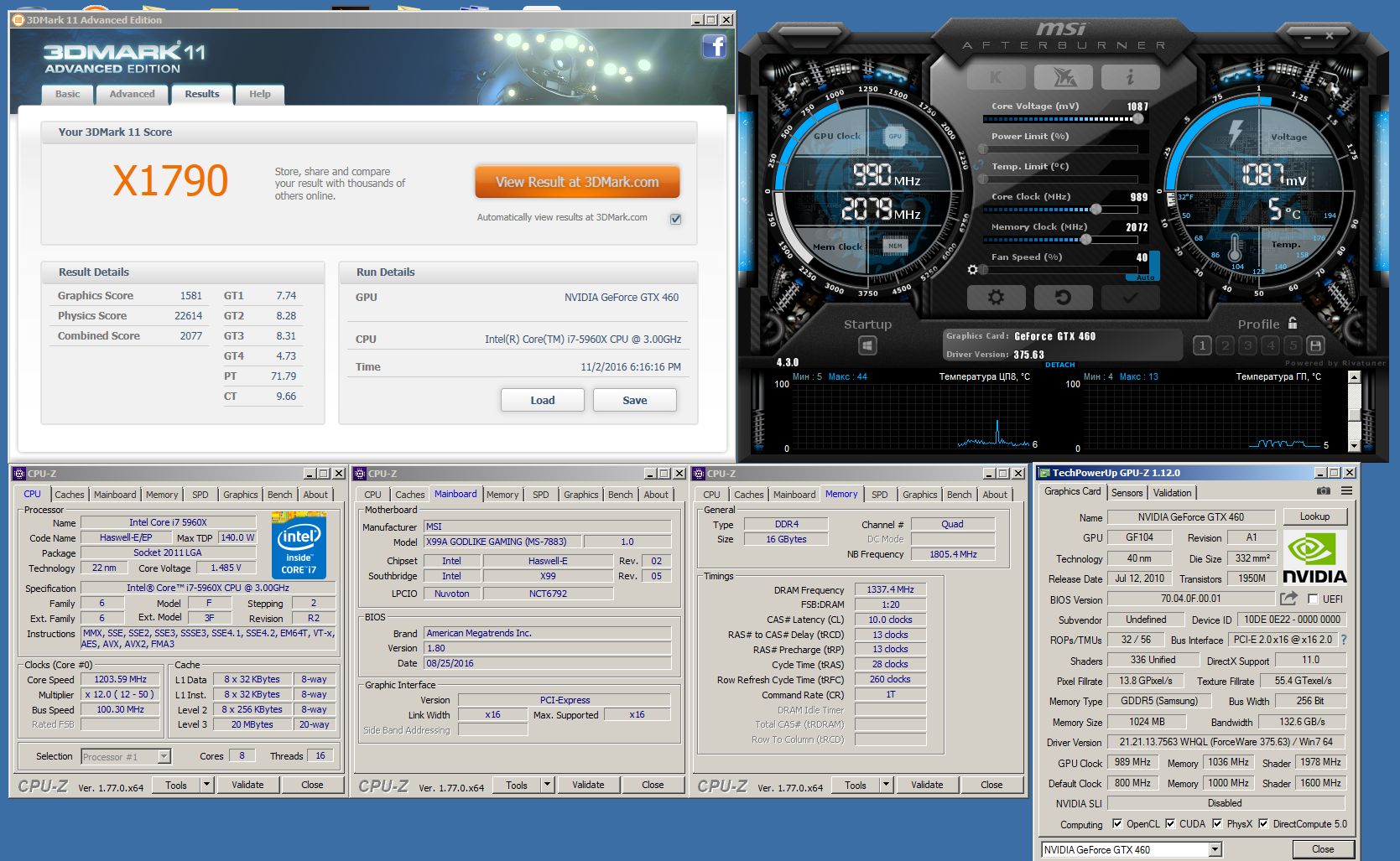Open Bench tab in the CPU-Z motherboard window
The height and width of the screenshot is (861, 1400).
pos(621,495)
